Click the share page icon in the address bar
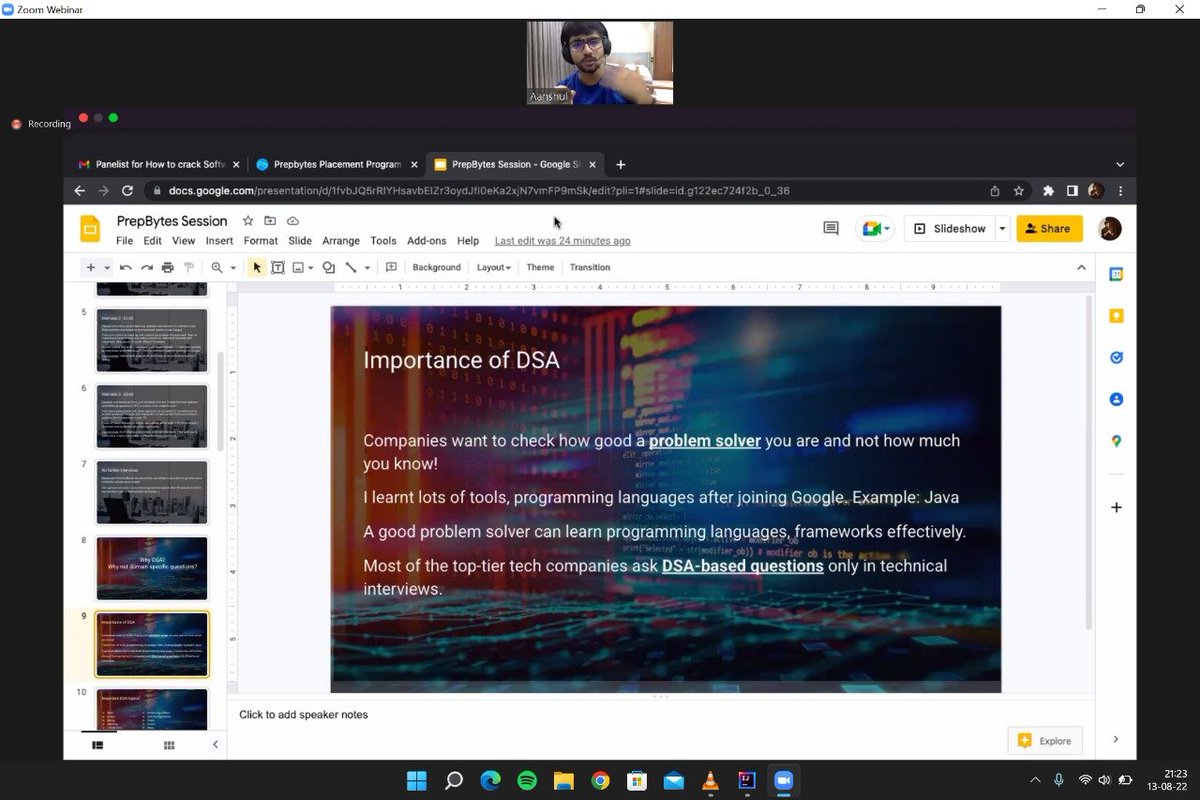The width and height of the screenshot is (1200, 800). pos(994,190)
